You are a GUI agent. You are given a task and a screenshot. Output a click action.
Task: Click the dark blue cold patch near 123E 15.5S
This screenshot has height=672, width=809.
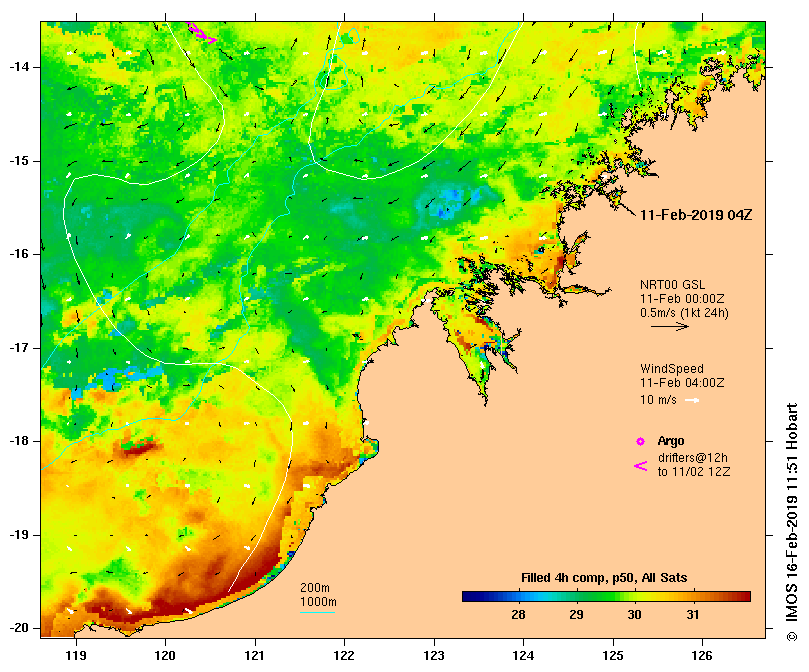click(448, 204)
